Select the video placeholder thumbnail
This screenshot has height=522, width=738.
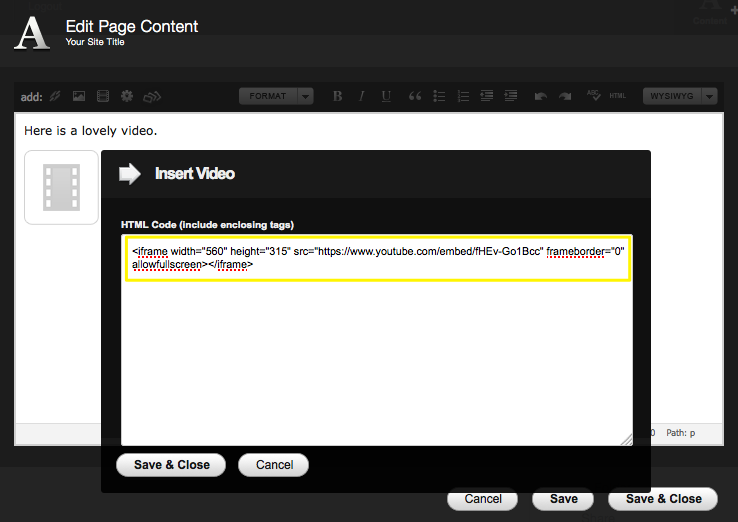[61, 187]
